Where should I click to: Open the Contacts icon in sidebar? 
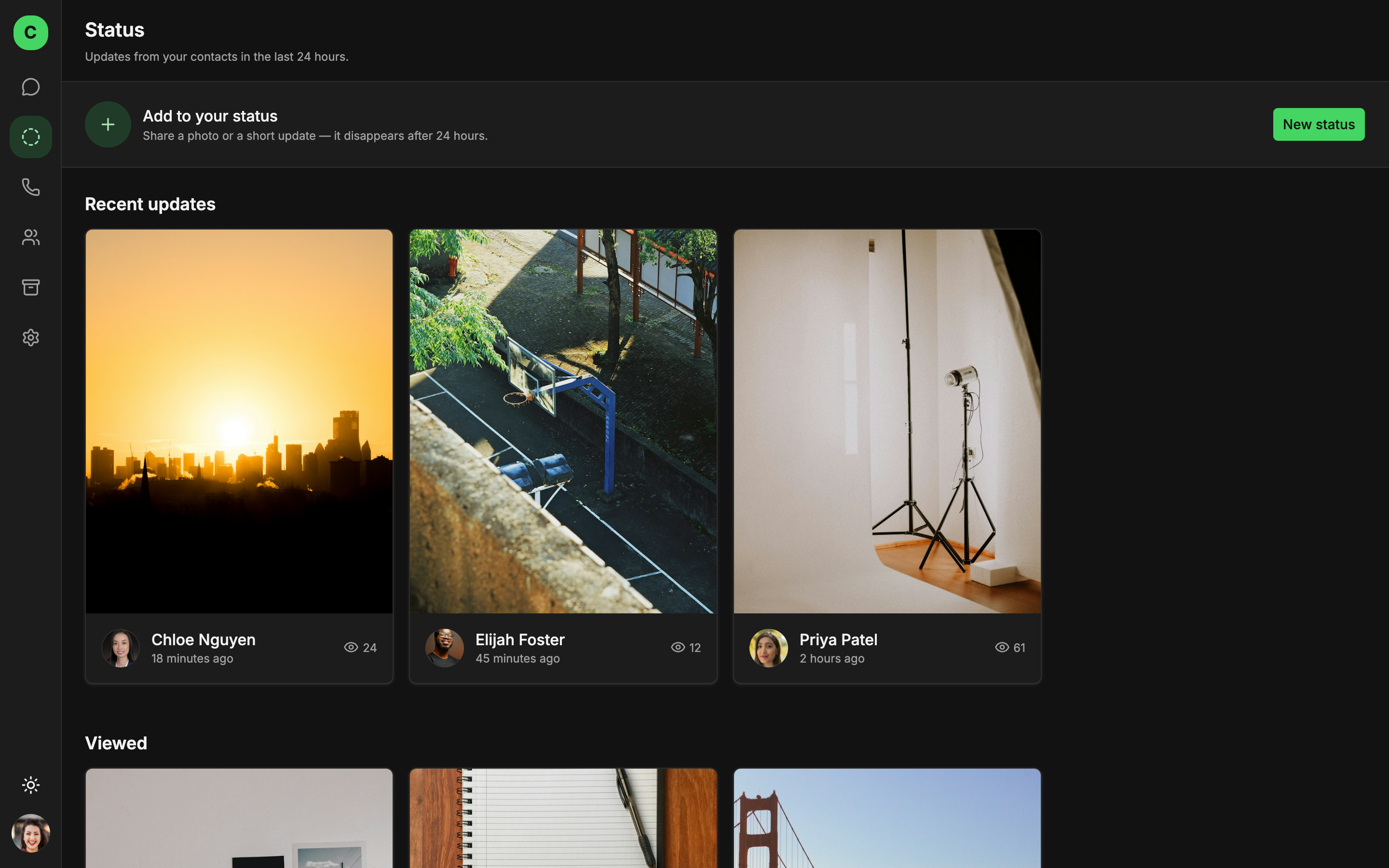click(30, 237)
